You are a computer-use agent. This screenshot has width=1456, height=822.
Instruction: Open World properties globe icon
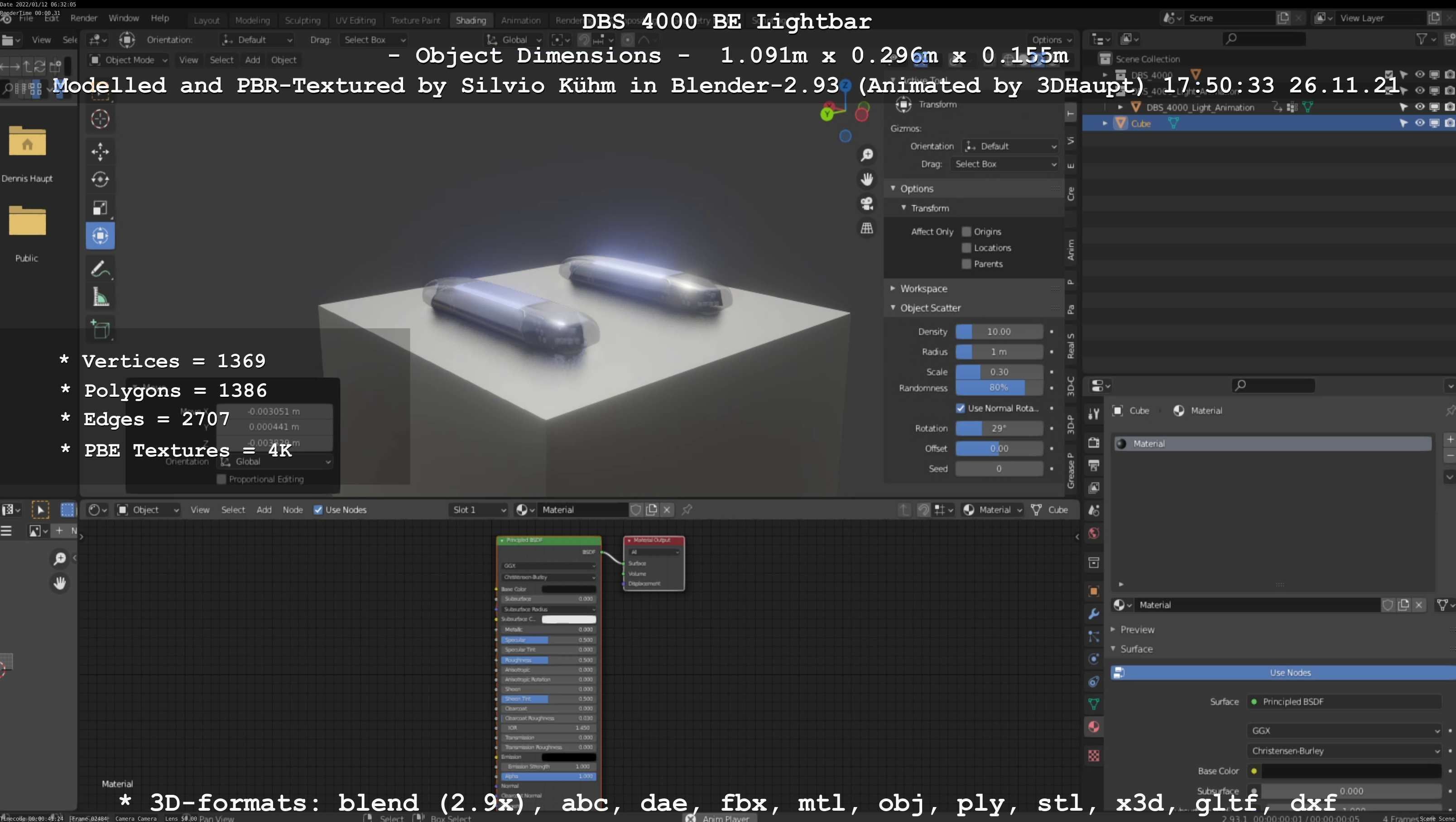pyautogui.click(x=1094, y=533)
